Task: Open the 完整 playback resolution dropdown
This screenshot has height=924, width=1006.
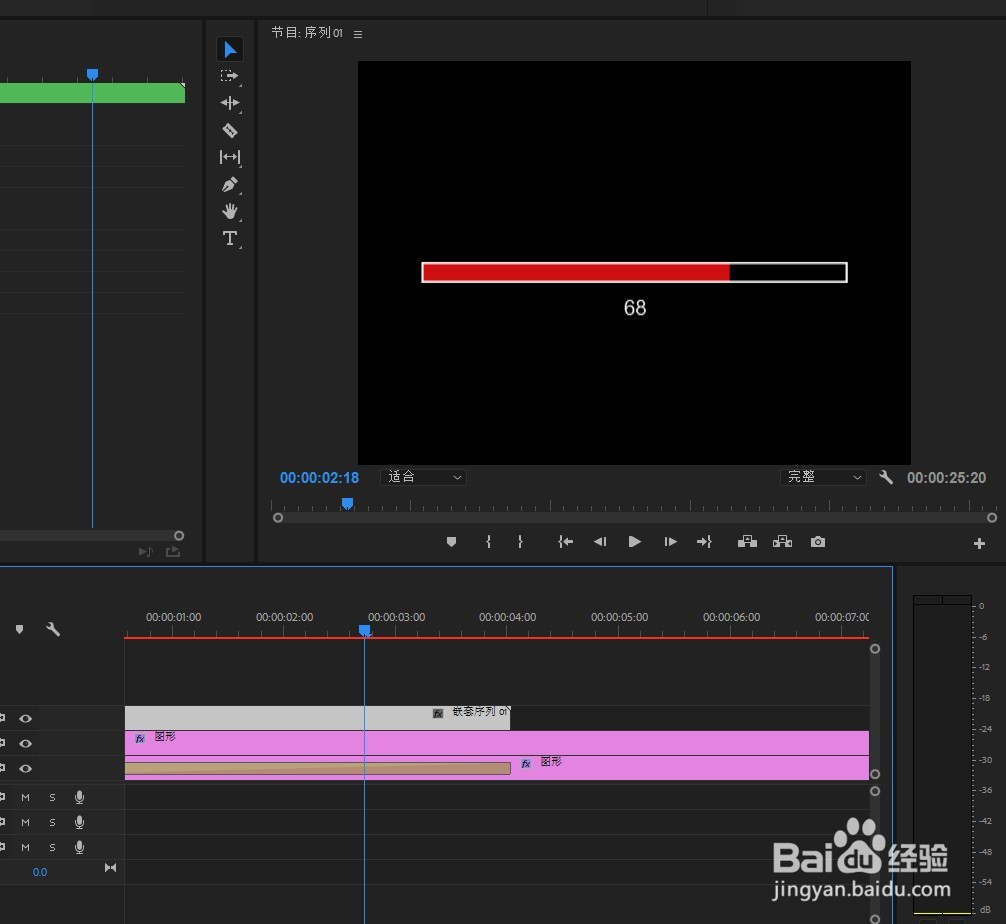Action: [x=823, y=477]
